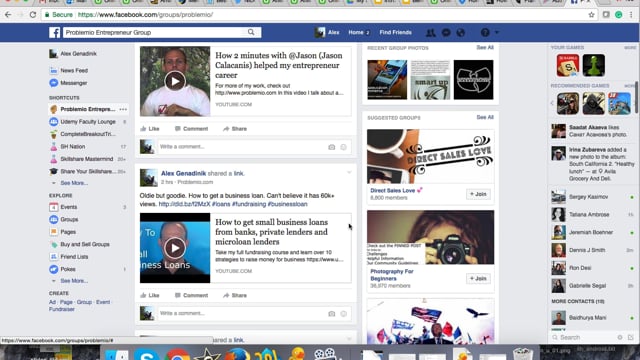Click Find Friends in top bar
Viewport: 640px width, 360px height.
(x=396, y=32)
